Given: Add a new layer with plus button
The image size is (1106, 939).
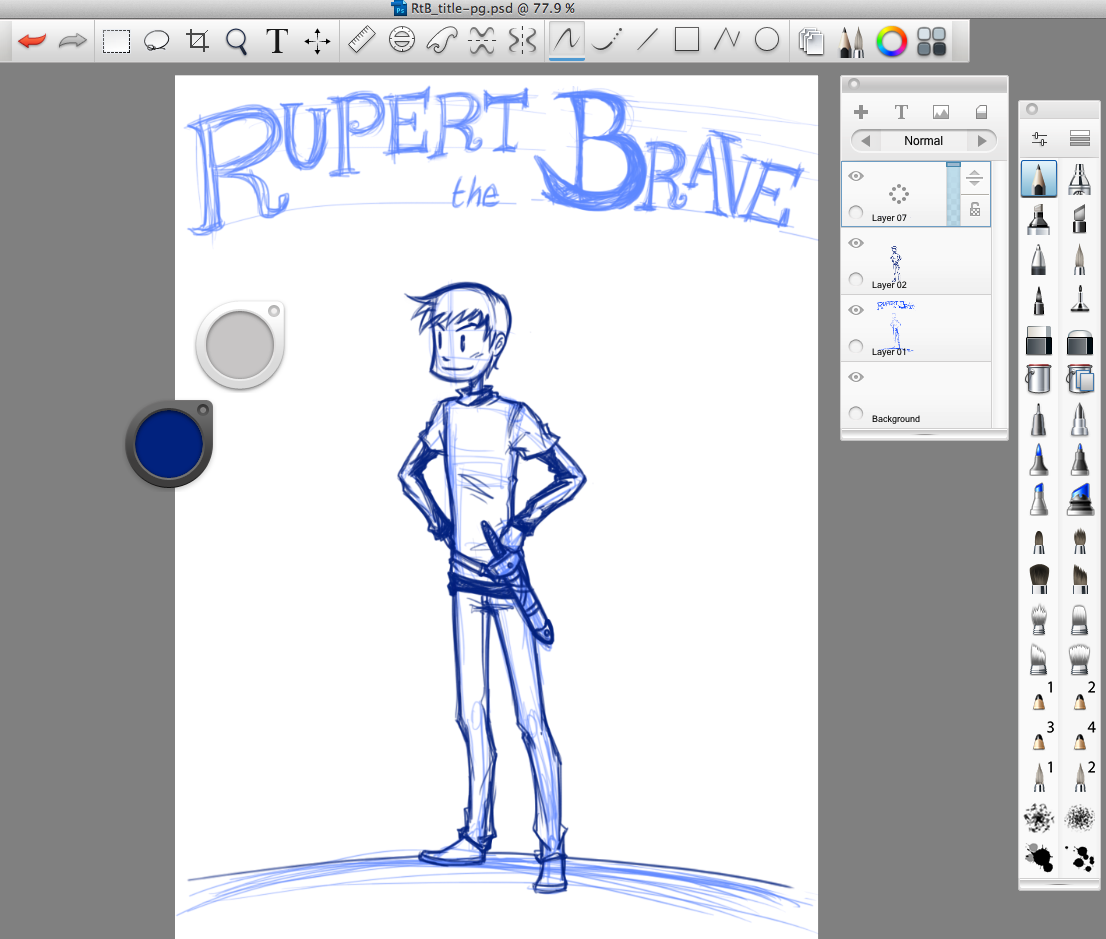Looking at the screenshot, I should [x=860, y=112].
